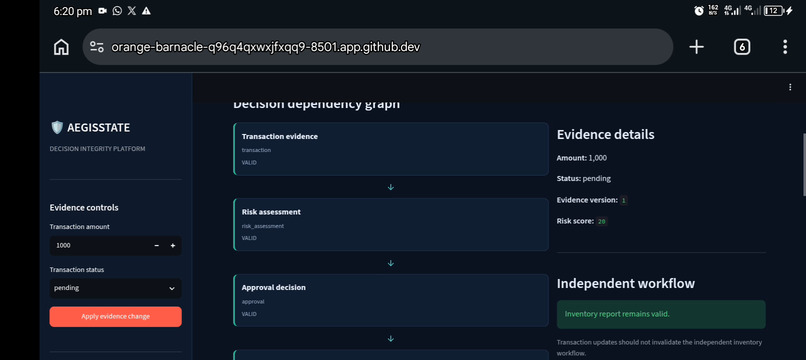Viewport: 806px width, 360px height.
Task: Tap the browser home icon
Action: pos(61,47)
